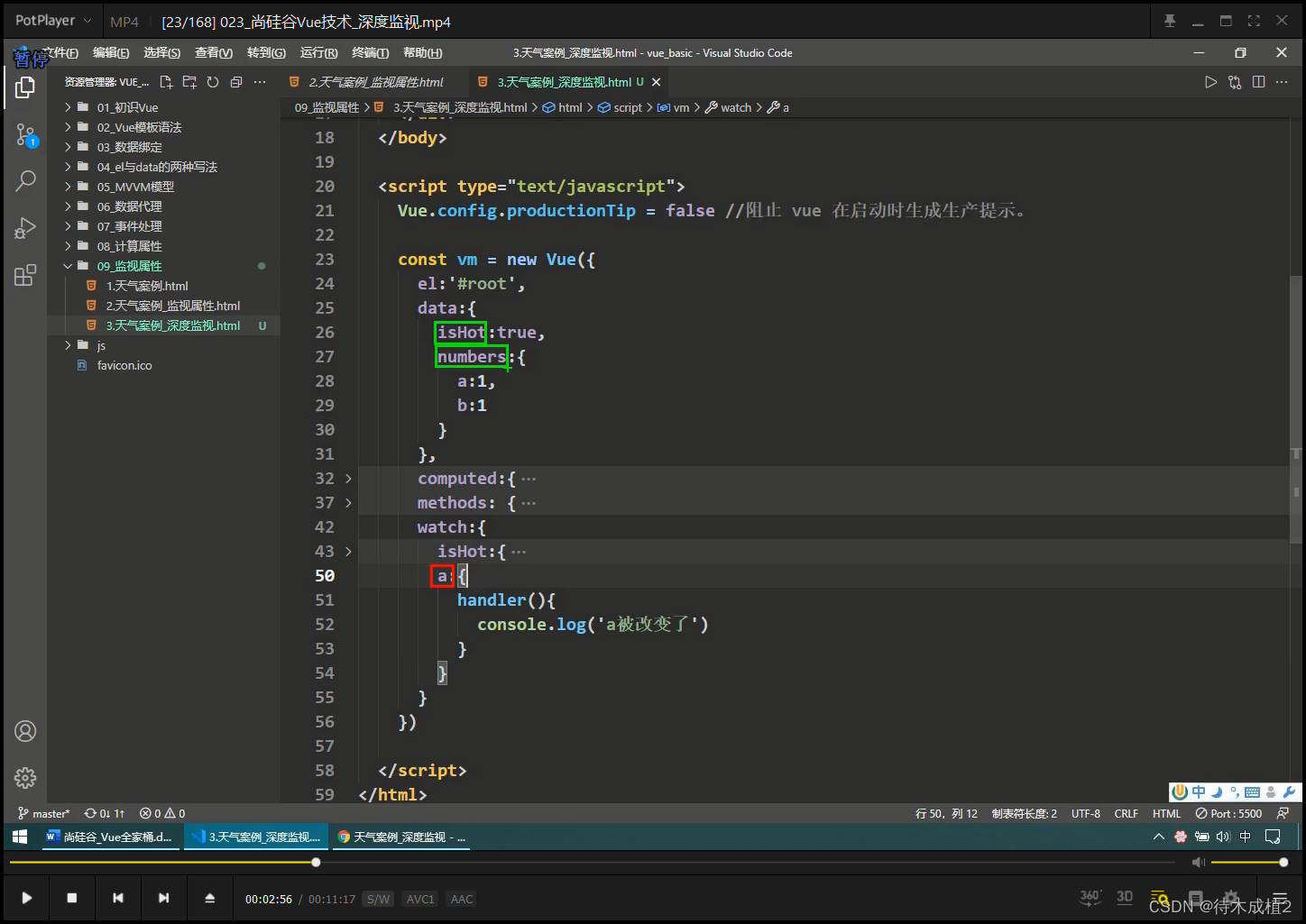Click the master branch in status bar
This screenshot has width=1306, height=924.
(43, 813)
